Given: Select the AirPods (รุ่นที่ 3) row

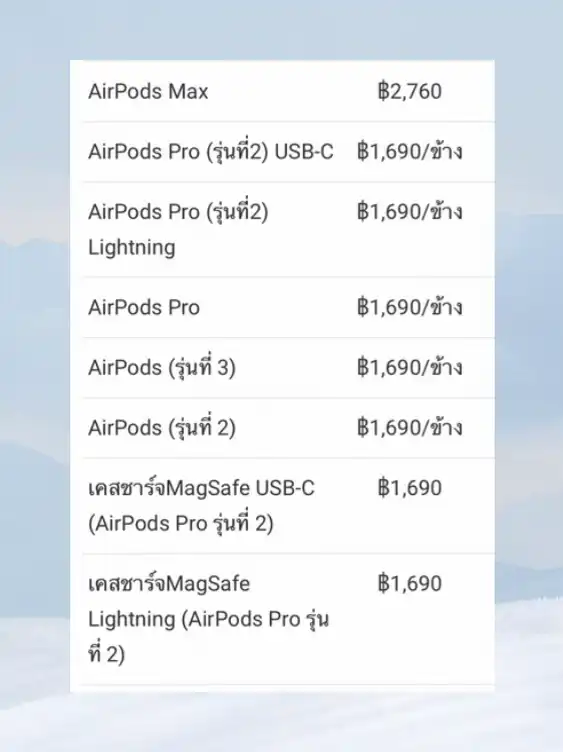Looking at the screenshot, I should coord(282,367).
